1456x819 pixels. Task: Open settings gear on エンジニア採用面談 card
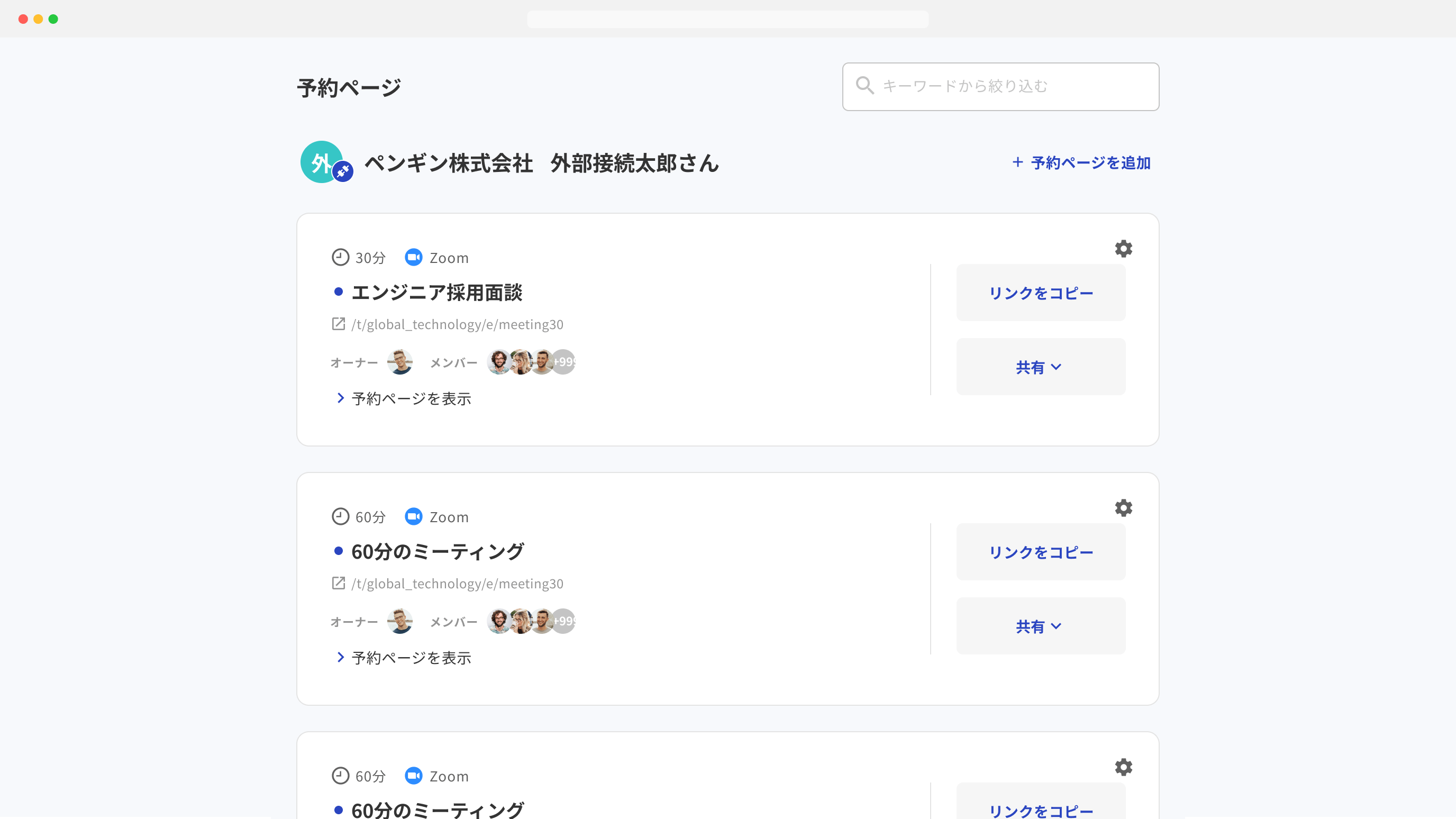tap(1124, 249)
